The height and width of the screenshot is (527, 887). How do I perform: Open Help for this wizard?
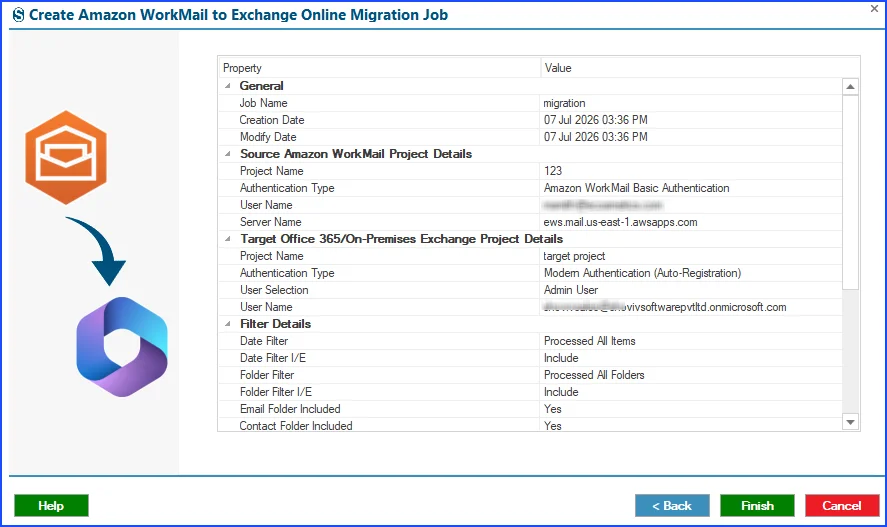click(x=51, y=506)
